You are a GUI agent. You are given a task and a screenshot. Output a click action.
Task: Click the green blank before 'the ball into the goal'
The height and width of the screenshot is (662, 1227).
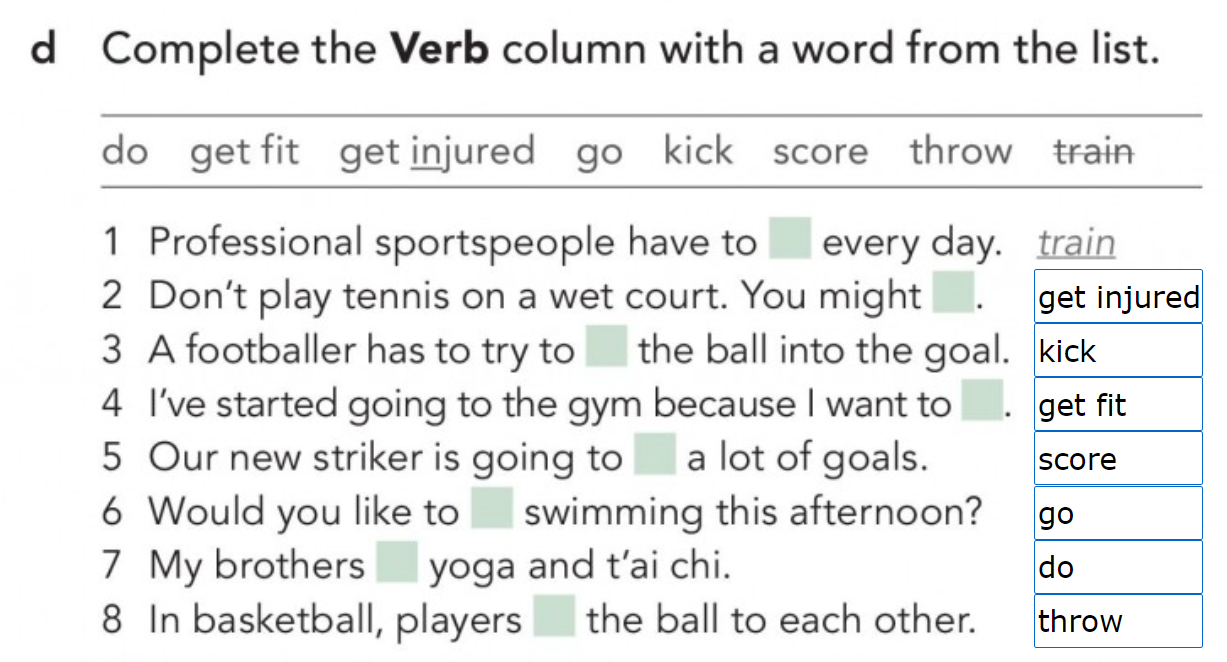606,349
